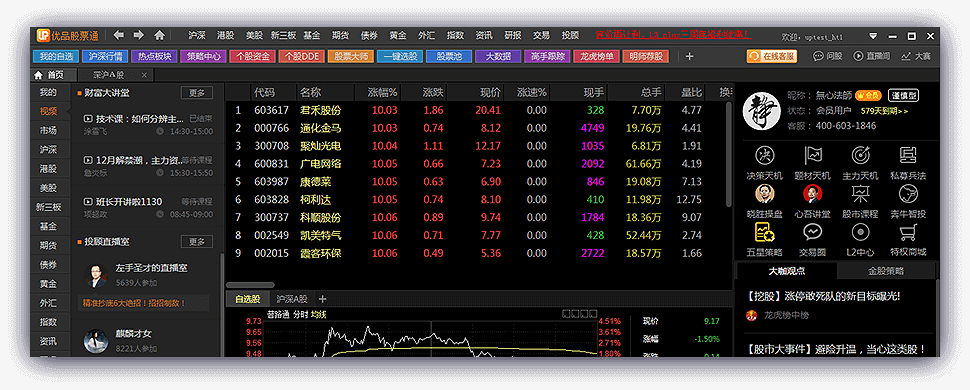The image size is (970, 390).
Task: Select the 自选股 bottom tab
Action: point(247,298)
